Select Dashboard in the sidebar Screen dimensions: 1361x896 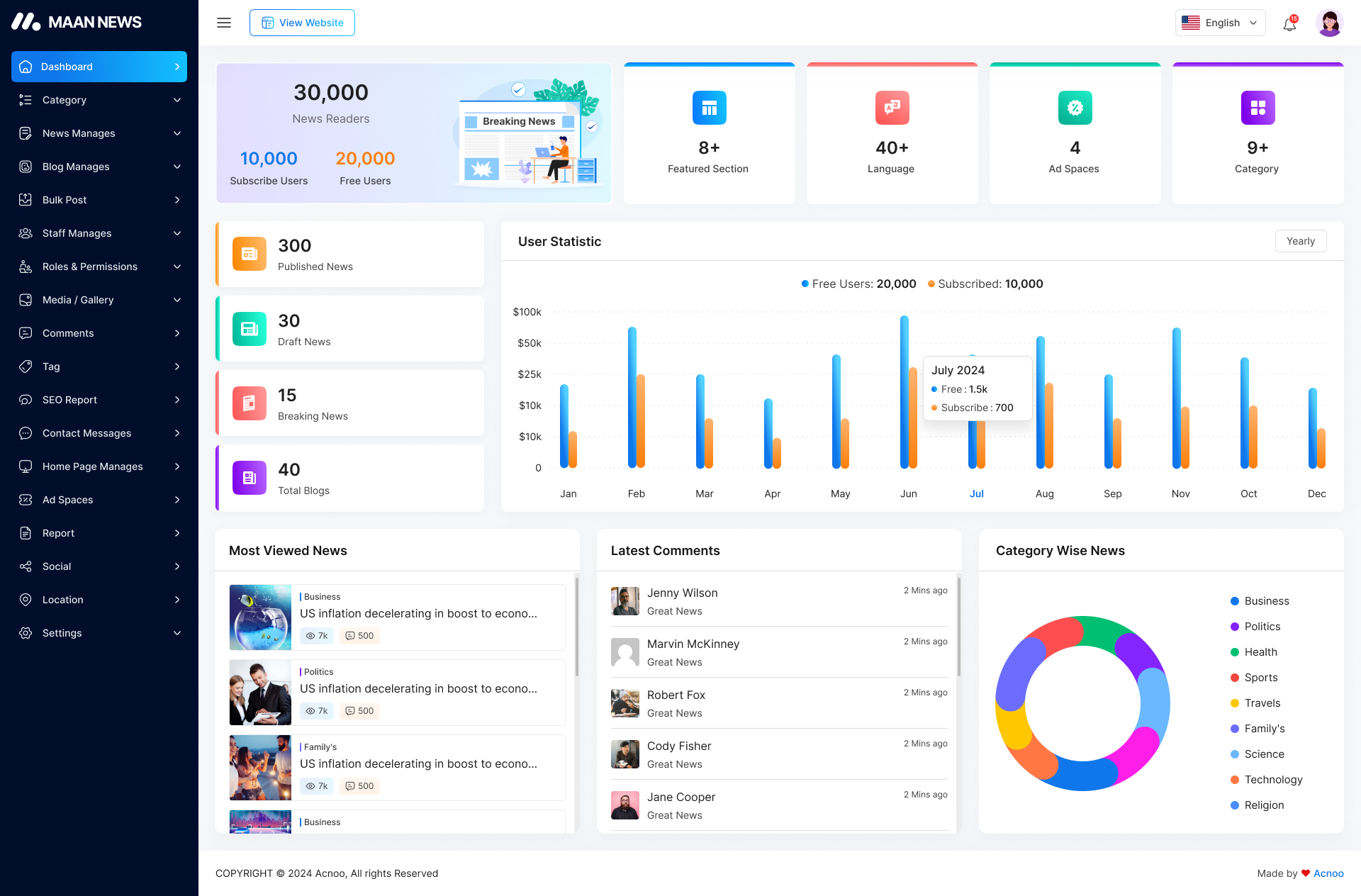(99, 67)
